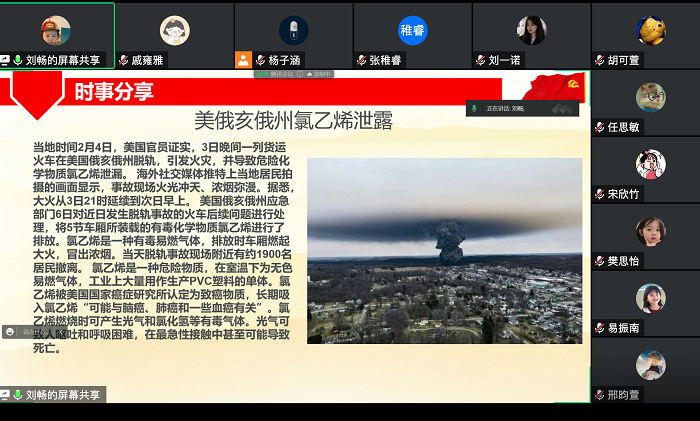Image resolution: width=700 pixels, height=421 pixels.
Task: Click 胡可萱's muted microphone icon
Action: pos(600,60)
